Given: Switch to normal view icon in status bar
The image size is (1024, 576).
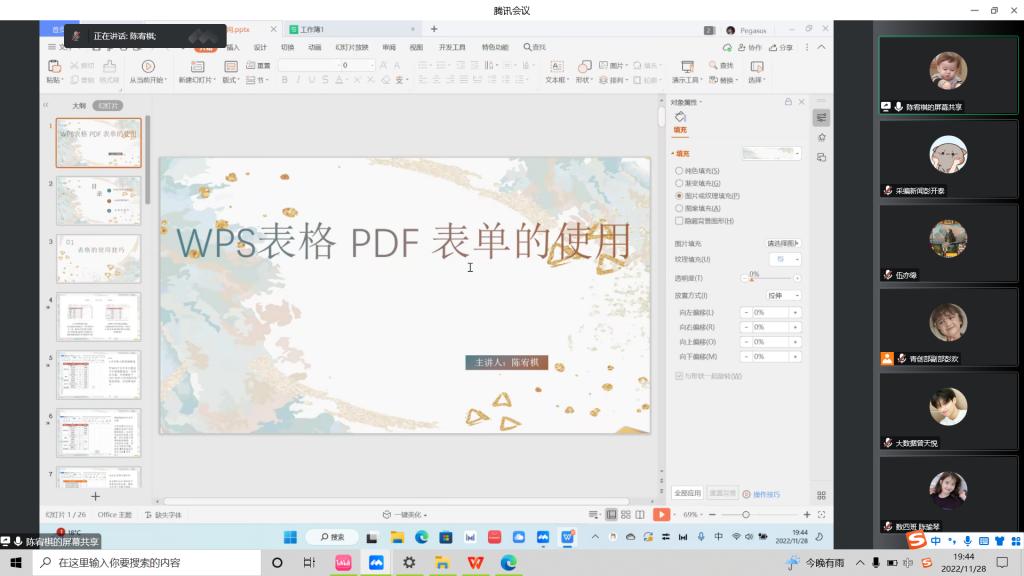Looking at the screenshot, I should point(611,515).
